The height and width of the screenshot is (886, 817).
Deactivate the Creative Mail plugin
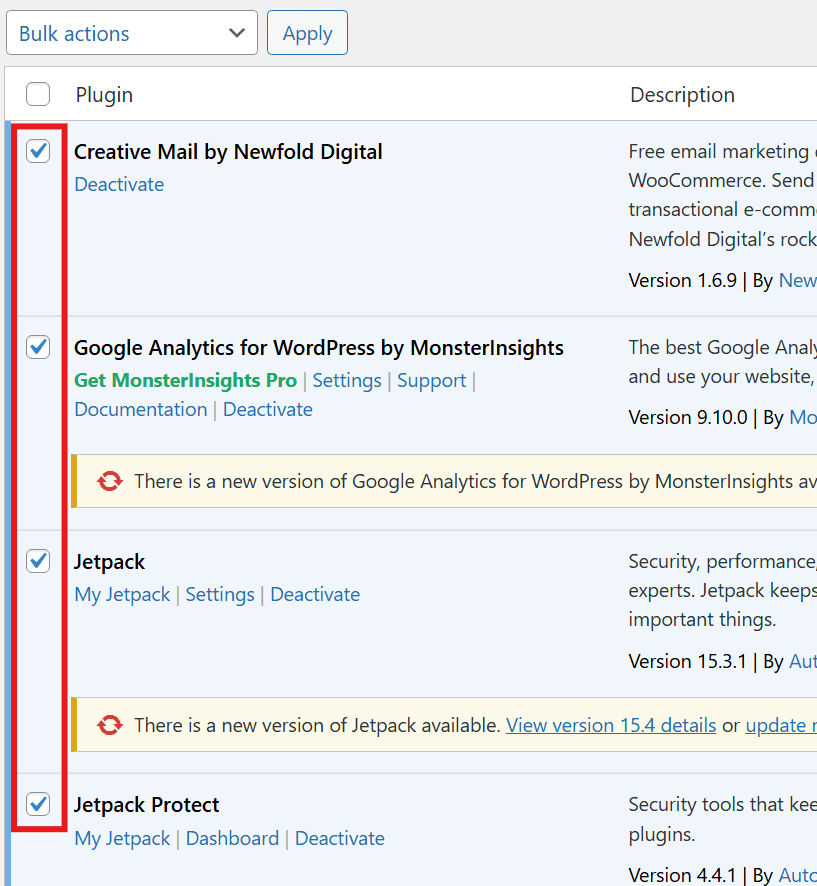pyautogui.click(x=119, y=184)
